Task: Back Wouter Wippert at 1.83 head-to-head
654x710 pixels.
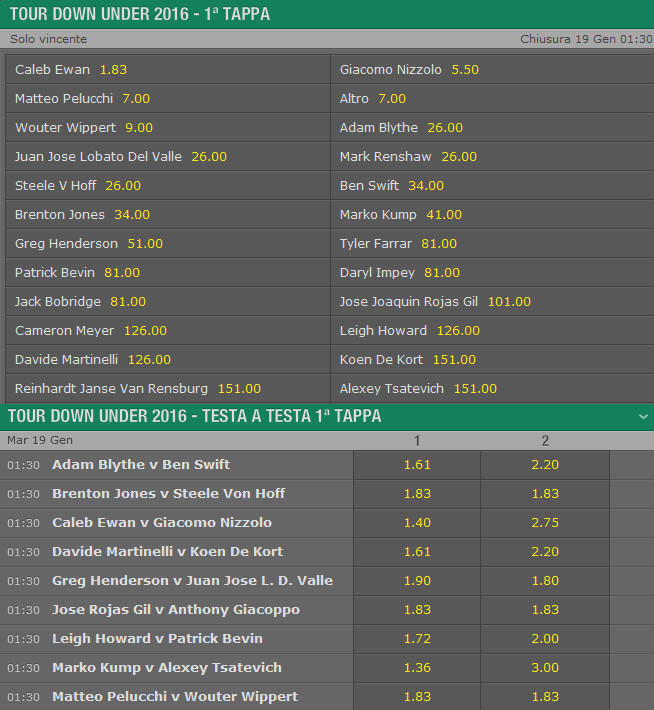Action: pos(545,696)
